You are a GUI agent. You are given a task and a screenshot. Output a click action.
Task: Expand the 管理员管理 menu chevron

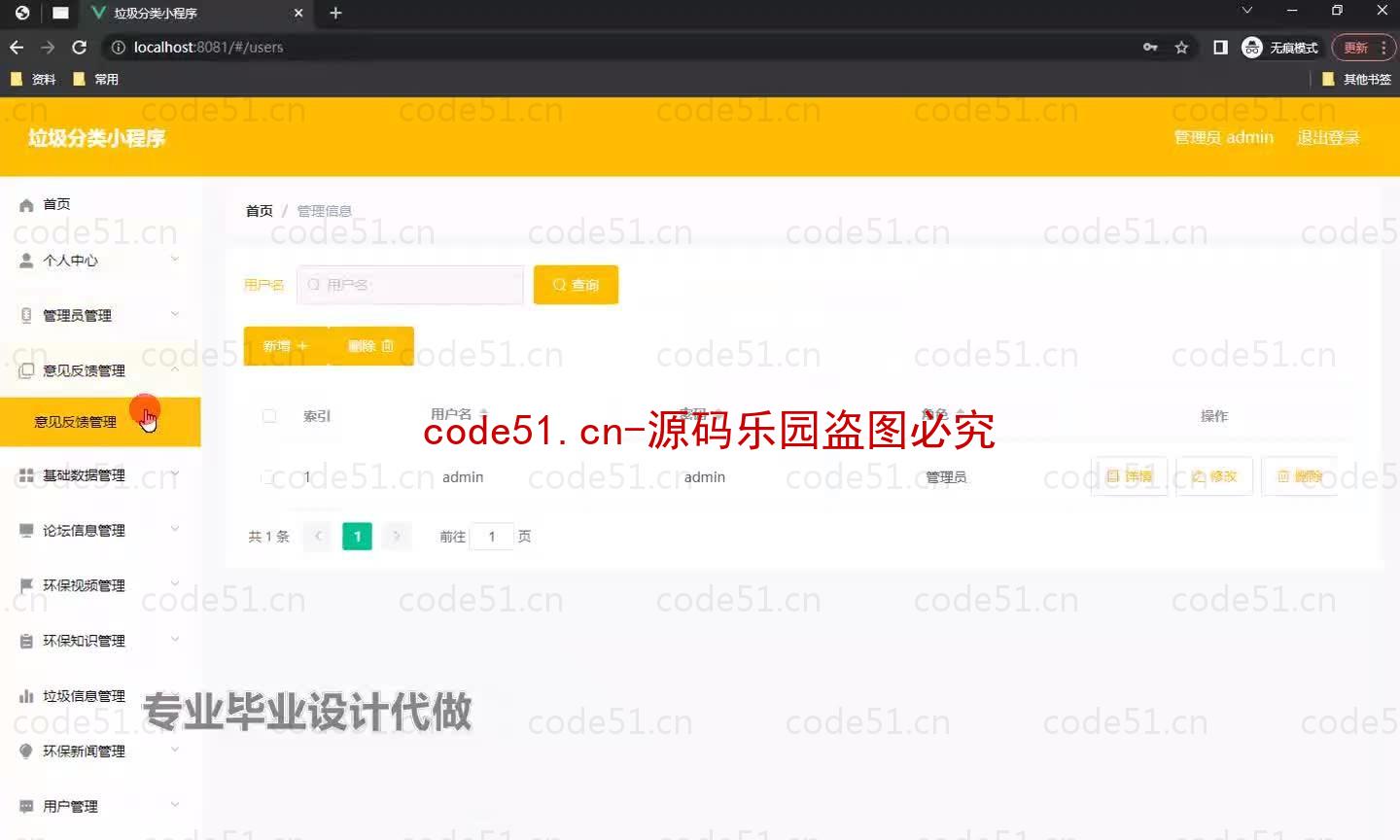(175, 314)
